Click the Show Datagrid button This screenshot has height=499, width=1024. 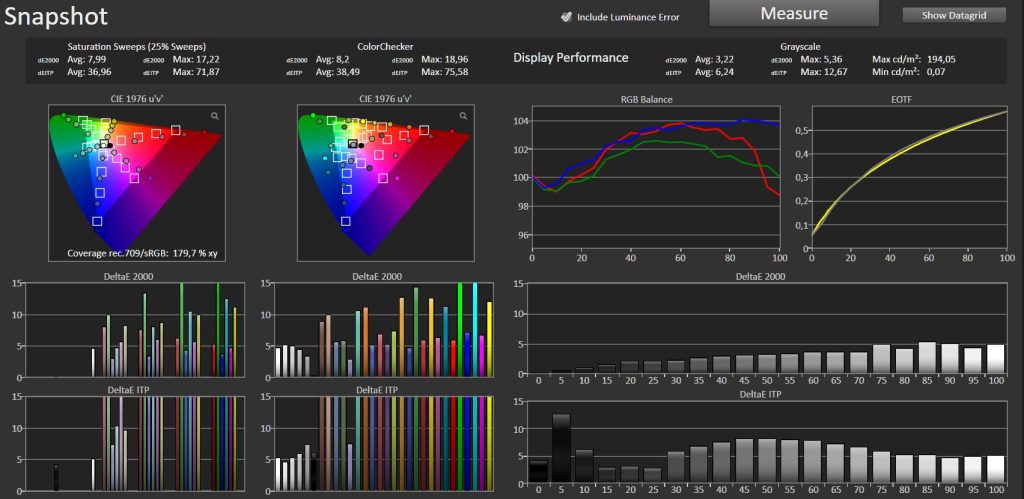click(953, 15)
